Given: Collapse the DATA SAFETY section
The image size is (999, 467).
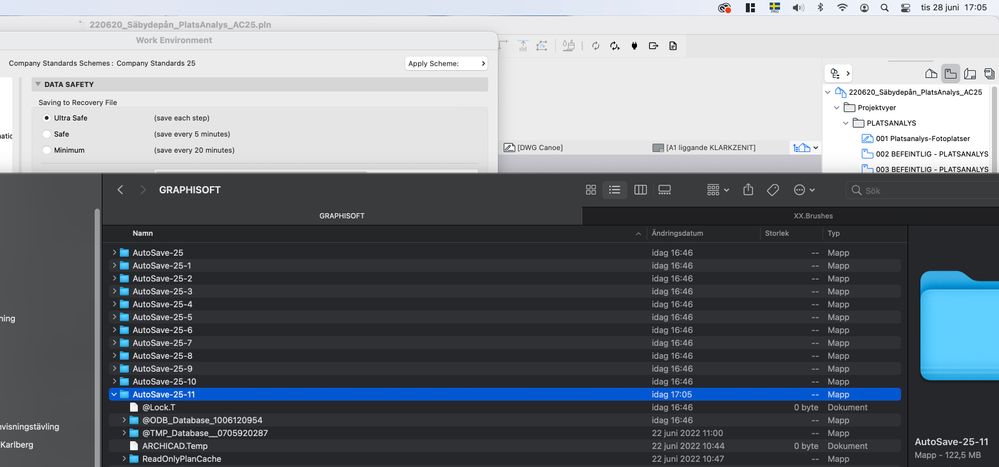Looking at the screenshot, I should point(38,84).
